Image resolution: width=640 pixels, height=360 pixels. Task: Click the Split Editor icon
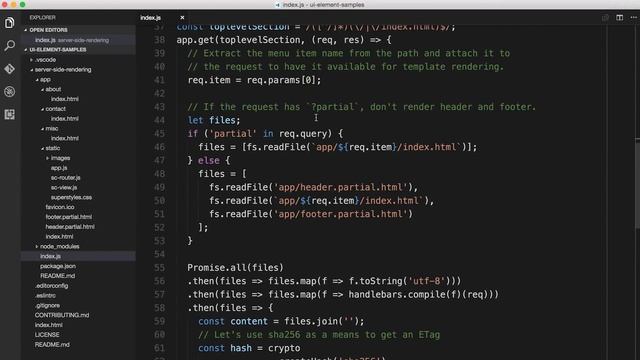click(x=620, y=18)
